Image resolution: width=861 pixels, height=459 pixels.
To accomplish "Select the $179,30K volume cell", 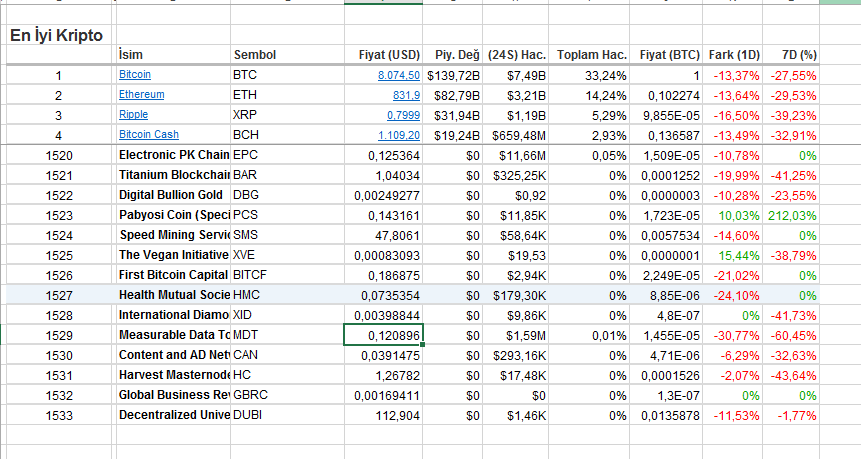I will [516, 295].
